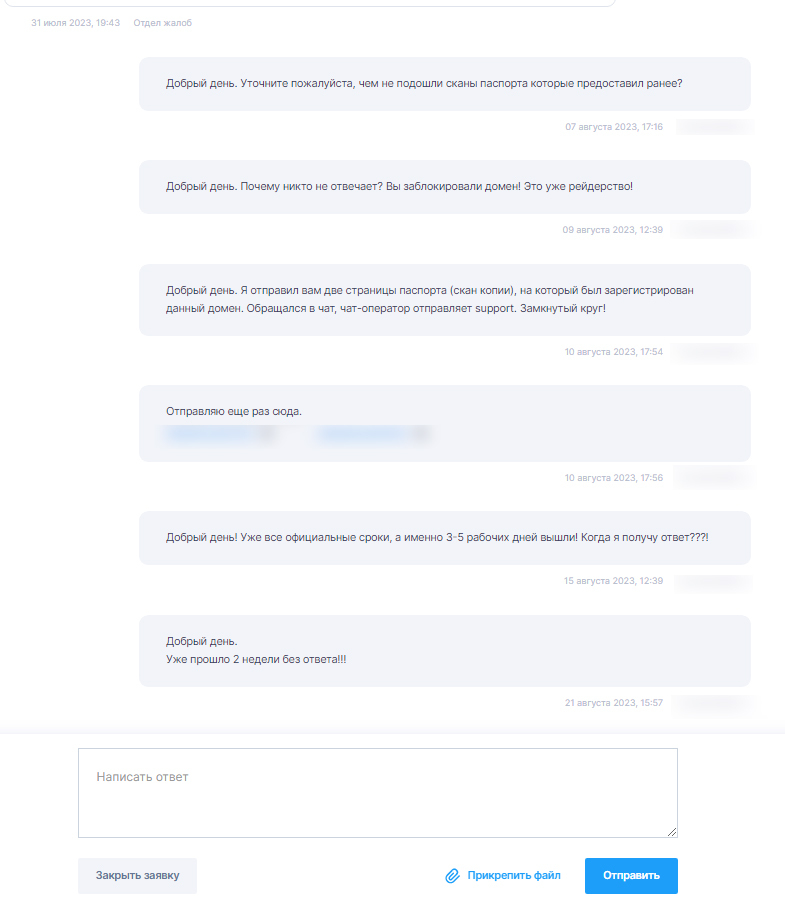Click the Закрыть заявку button
This screenshot has width=785, height=901.
click(x=137, y=876)
